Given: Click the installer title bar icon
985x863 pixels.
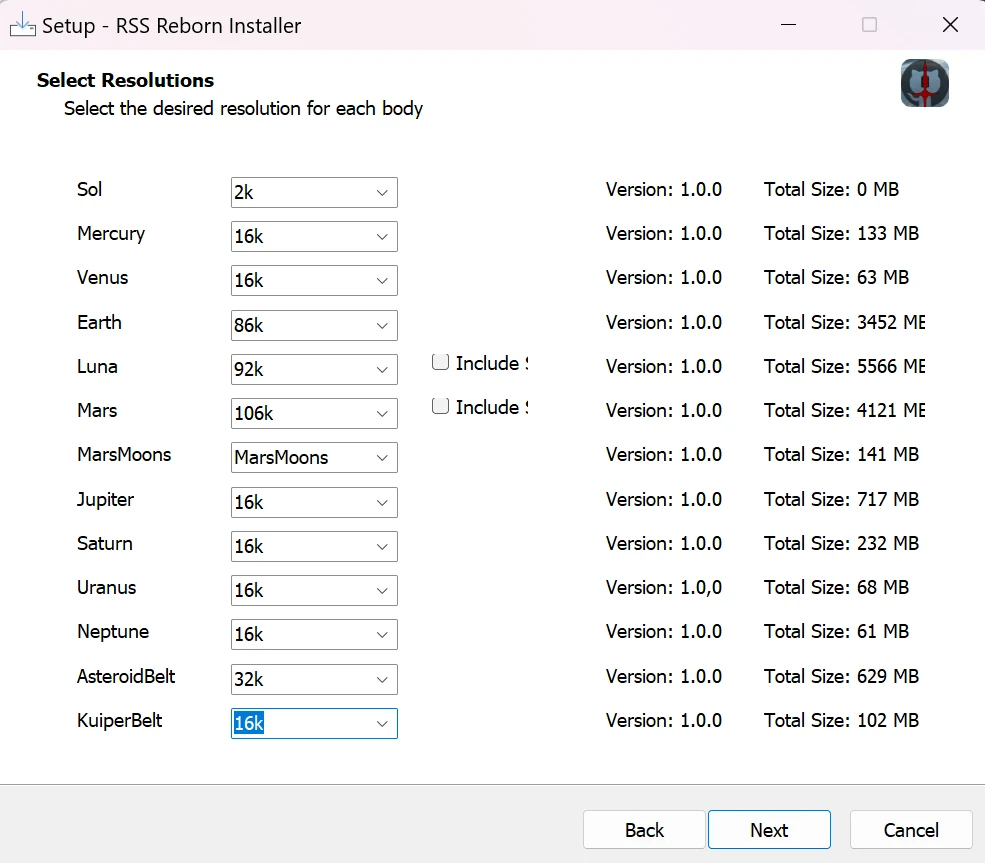Looking at the screenshot, I should pos(22,25).
